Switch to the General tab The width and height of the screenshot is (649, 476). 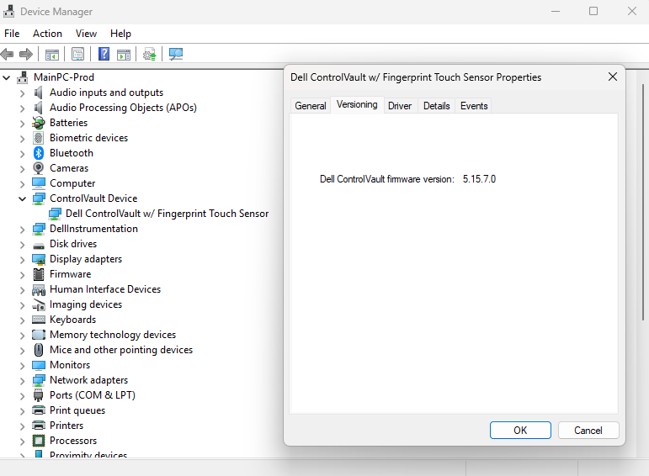(x=310, y=106)
